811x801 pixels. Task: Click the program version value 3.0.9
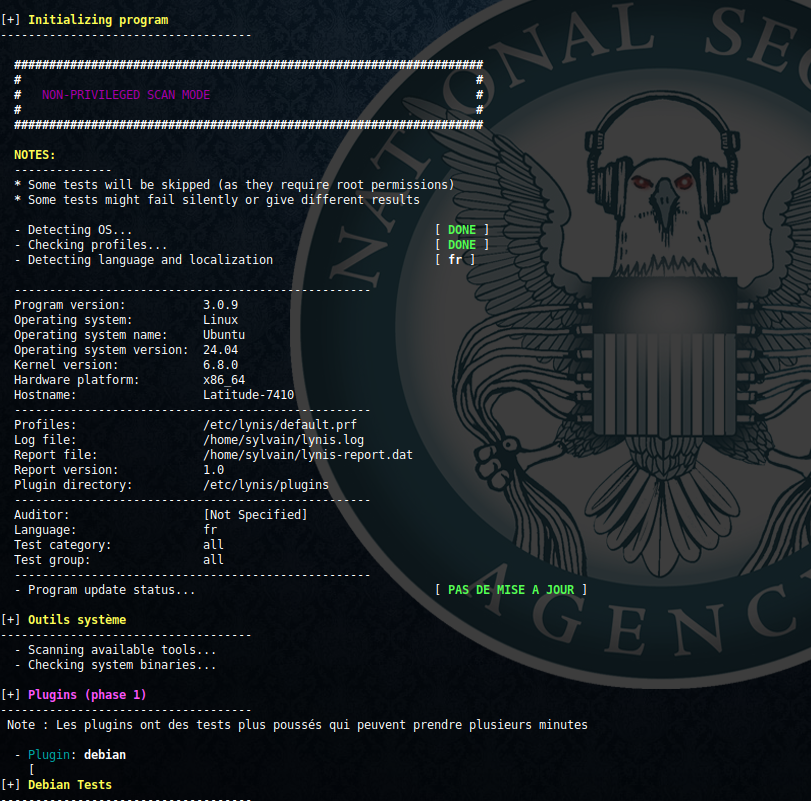[221, 305]
